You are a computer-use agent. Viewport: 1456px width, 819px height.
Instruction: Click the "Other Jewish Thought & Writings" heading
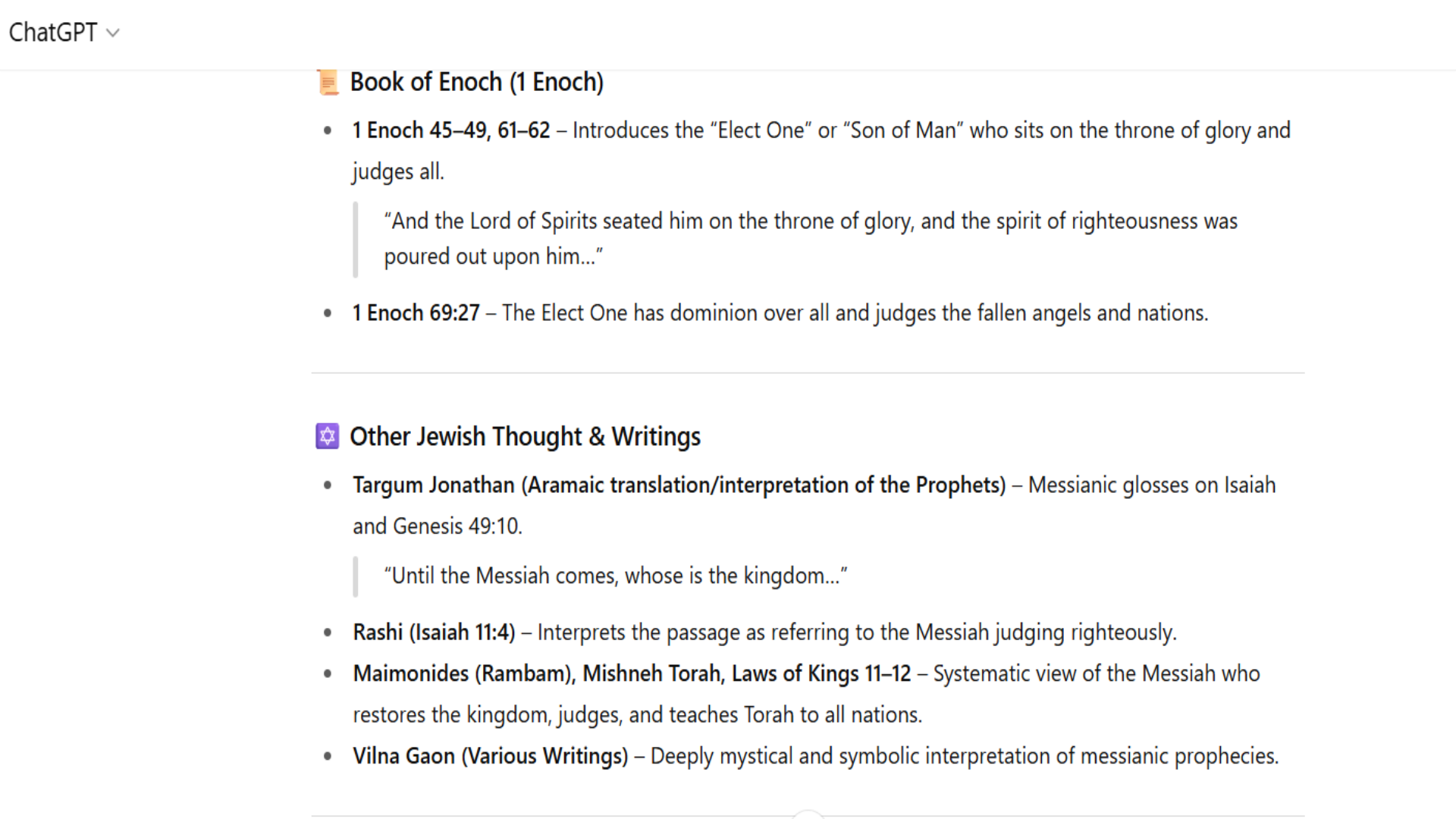[x=525, y=437]
